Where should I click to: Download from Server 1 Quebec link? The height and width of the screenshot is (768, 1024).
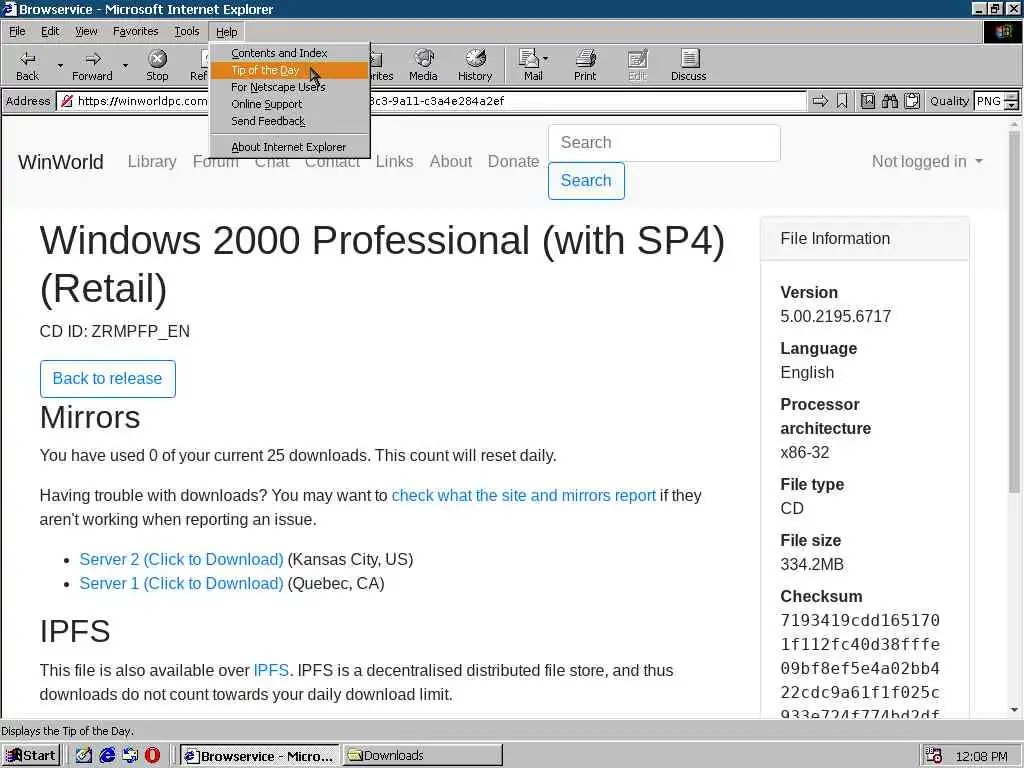(182, 584)
